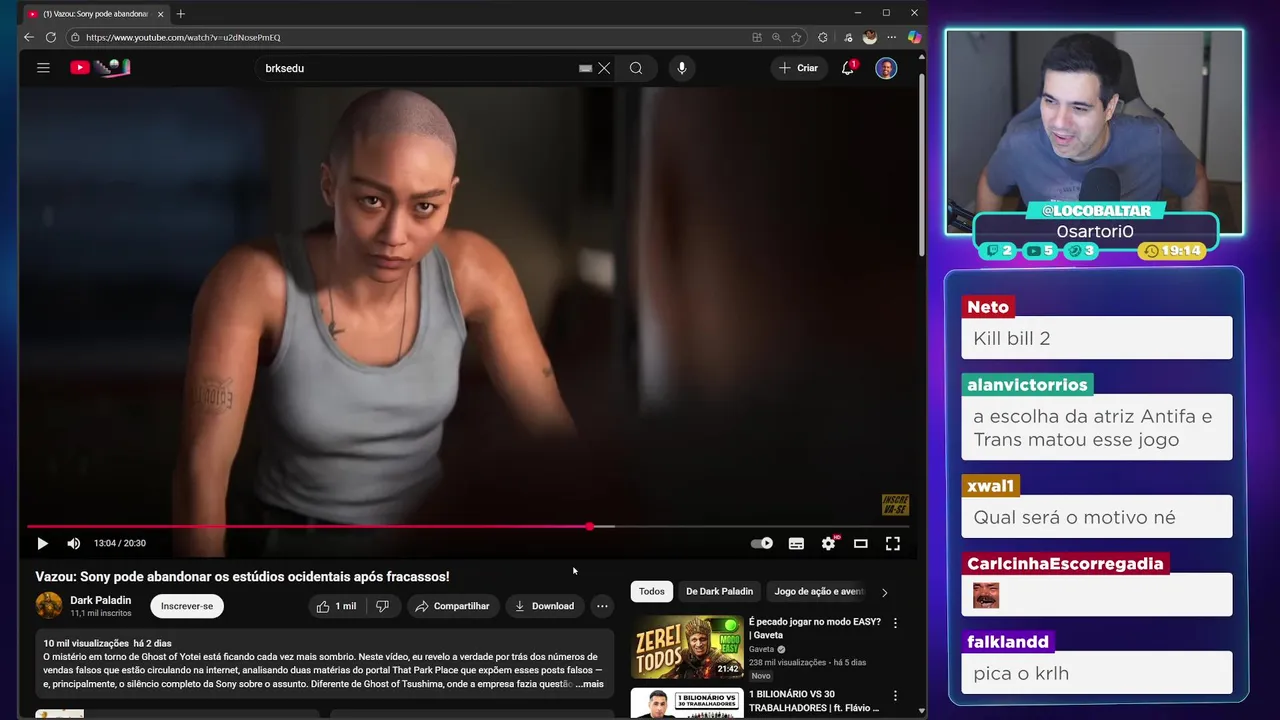Click the Inscreva-se watermark on the video
The height and width of the screenshot is (720, 1280).
click(x=895, y=504)
